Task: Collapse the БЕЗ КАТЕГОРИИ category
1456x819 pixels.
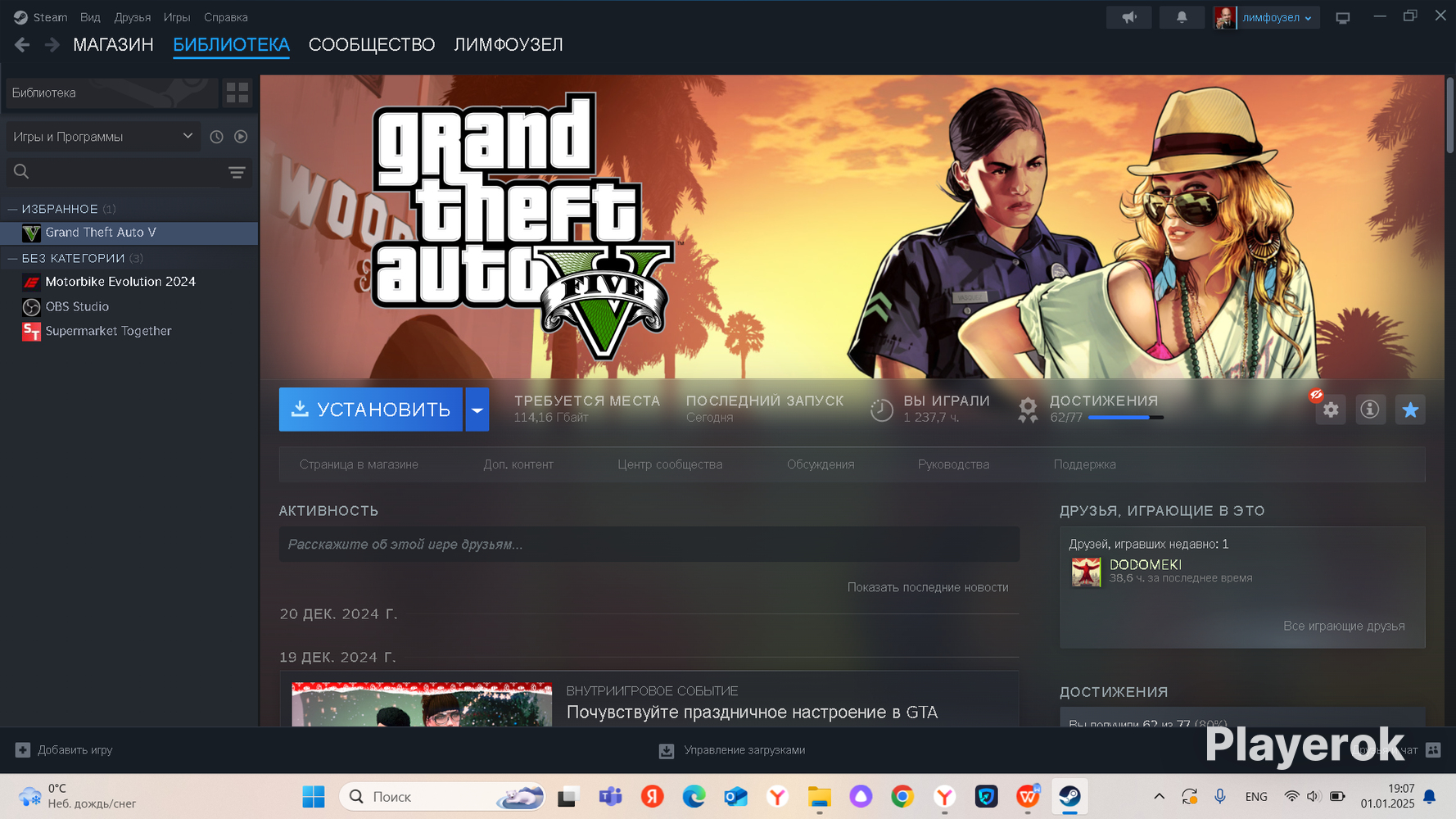Action: pyautogui.click(x=12, y=259)
